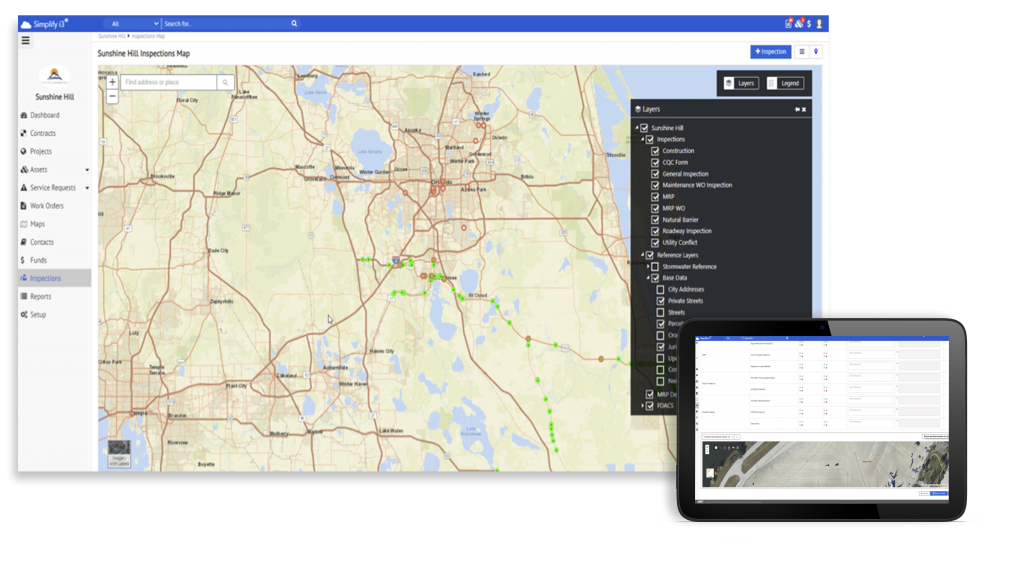Expand the Stormwater Reference tree node
This screenshot has width=1024, height=583.
(646, 267)
